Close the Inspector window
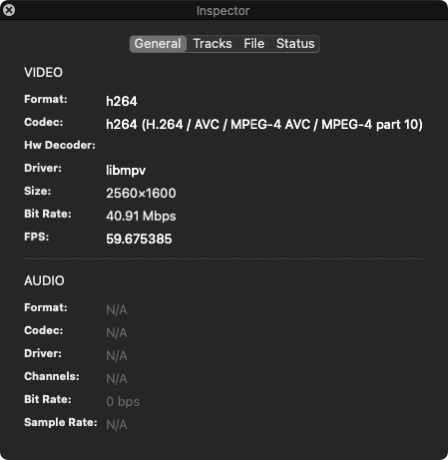 (9, 10)
